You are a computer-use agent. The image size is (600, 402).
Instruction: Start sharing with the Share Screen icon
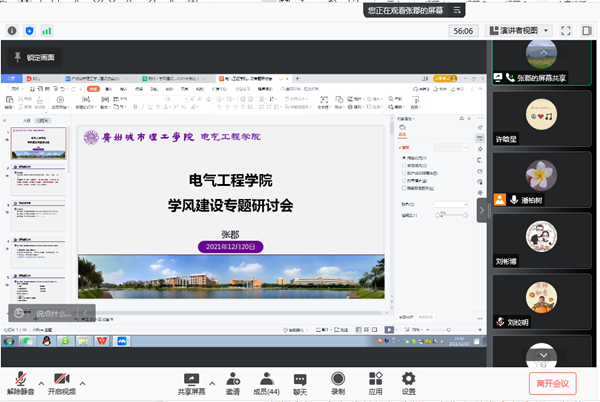pyautogui.click(x=195, y=378)
